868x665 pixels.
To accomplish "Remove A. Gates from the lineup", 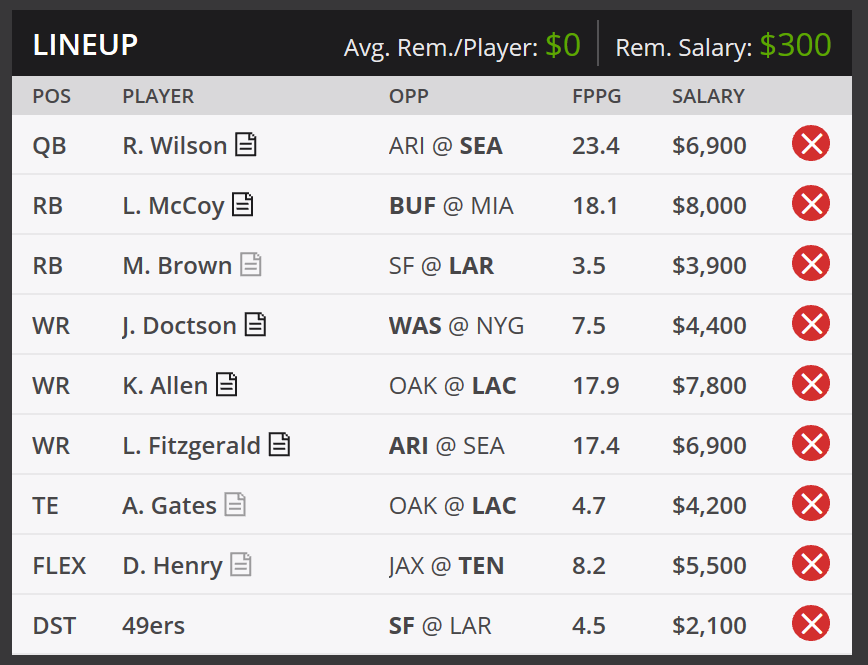I will [x=811, y=505].
